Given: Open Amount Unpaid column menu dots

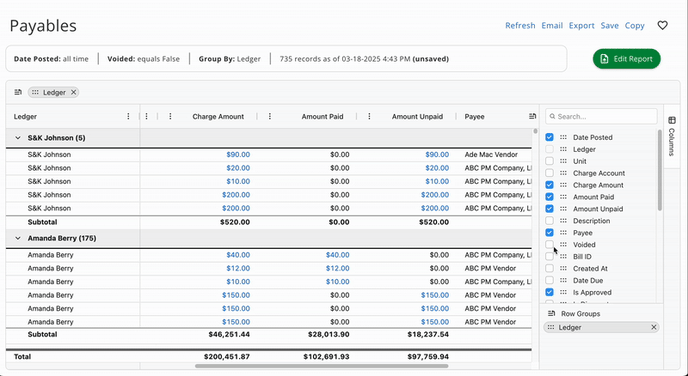Looking at the screenshot, I should [369, 116].
